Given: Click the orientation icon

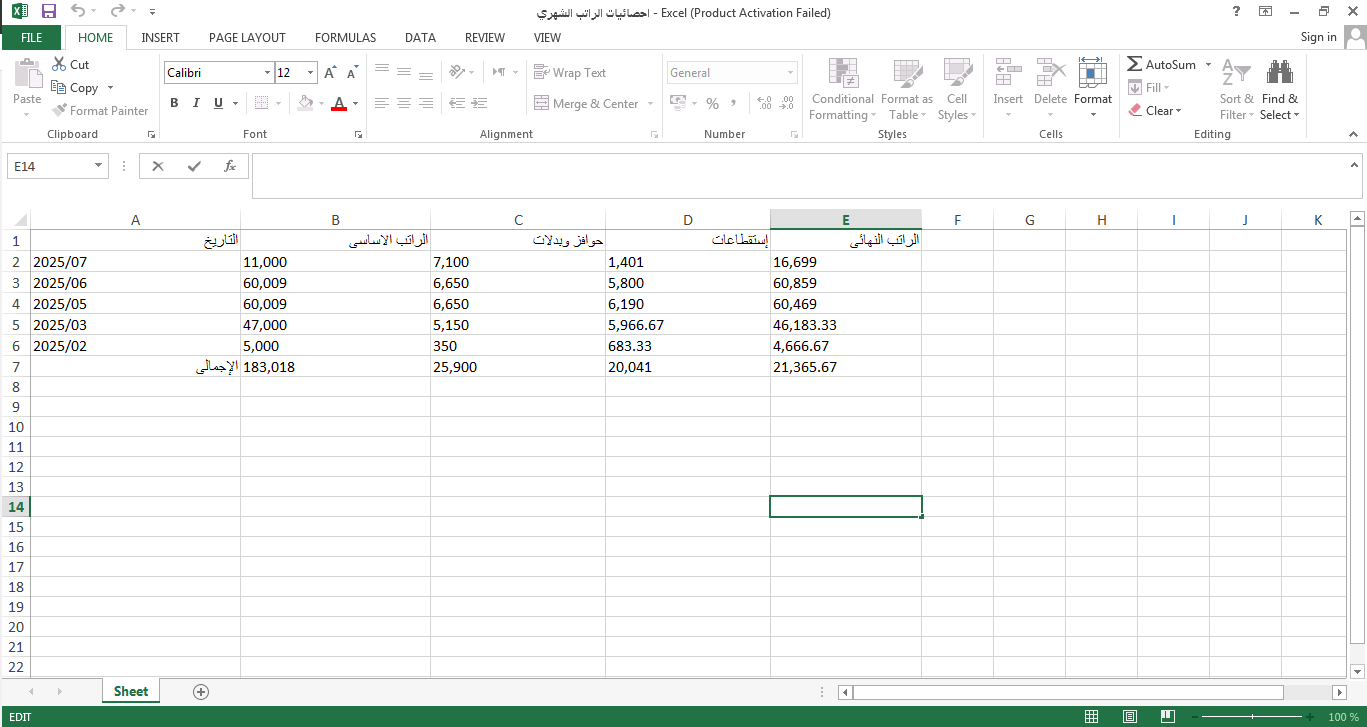Looking at the screenshot, I should [x=457, y=72].
